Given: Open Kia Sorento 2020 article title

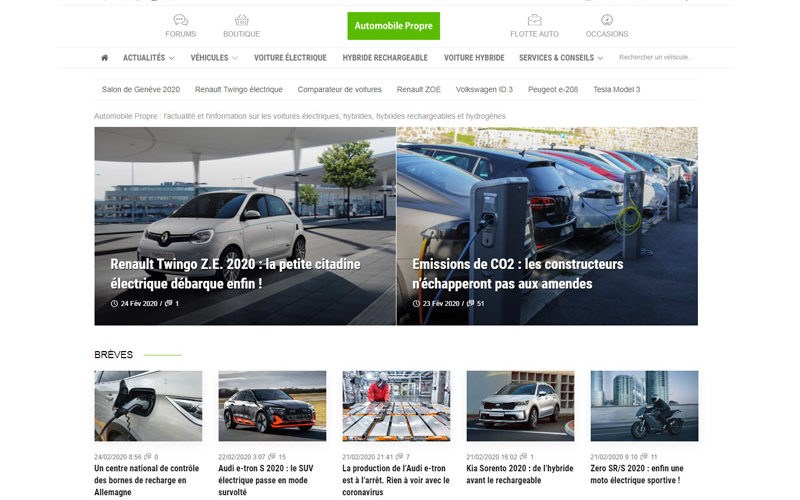Looking at the screenshot, I should (x=520, y=474).
